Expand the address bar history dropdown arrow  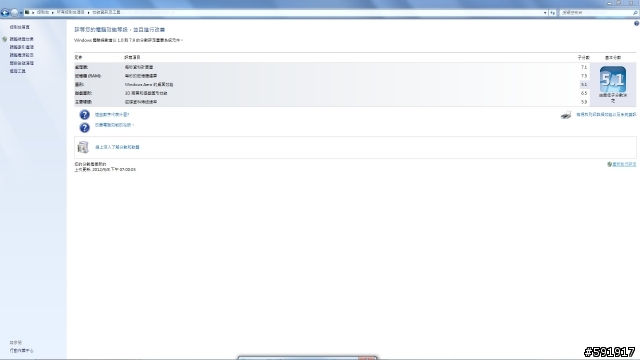click(545, 13)
